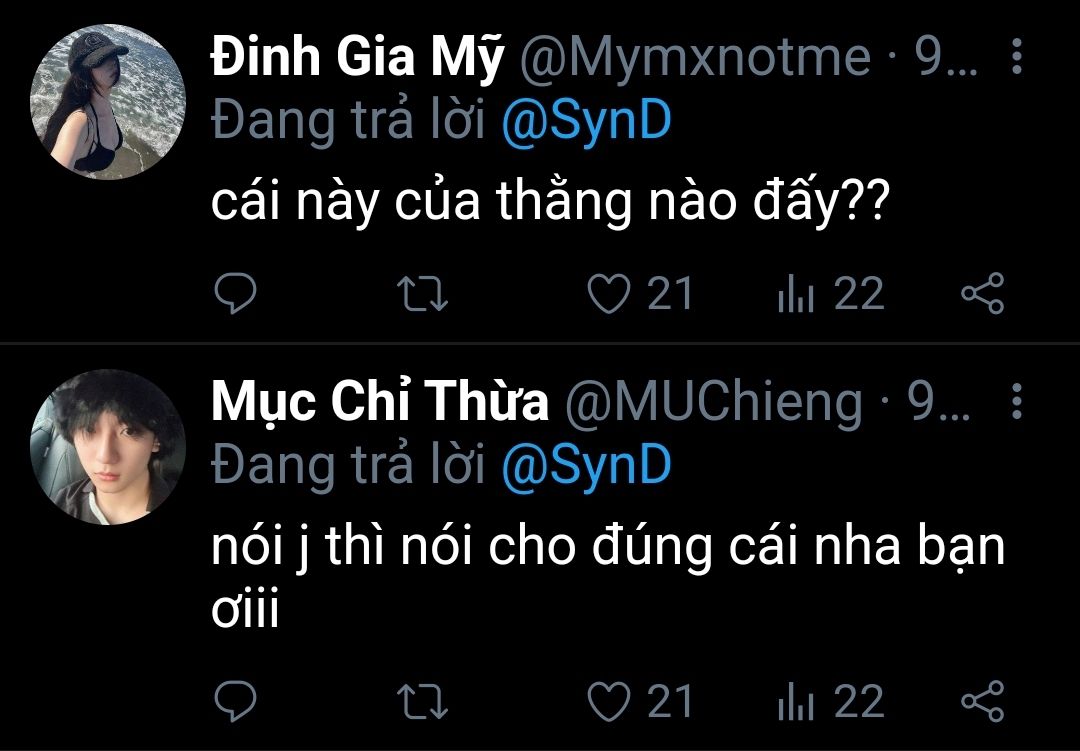Open @SynD mention in second reply

(585, 465)
